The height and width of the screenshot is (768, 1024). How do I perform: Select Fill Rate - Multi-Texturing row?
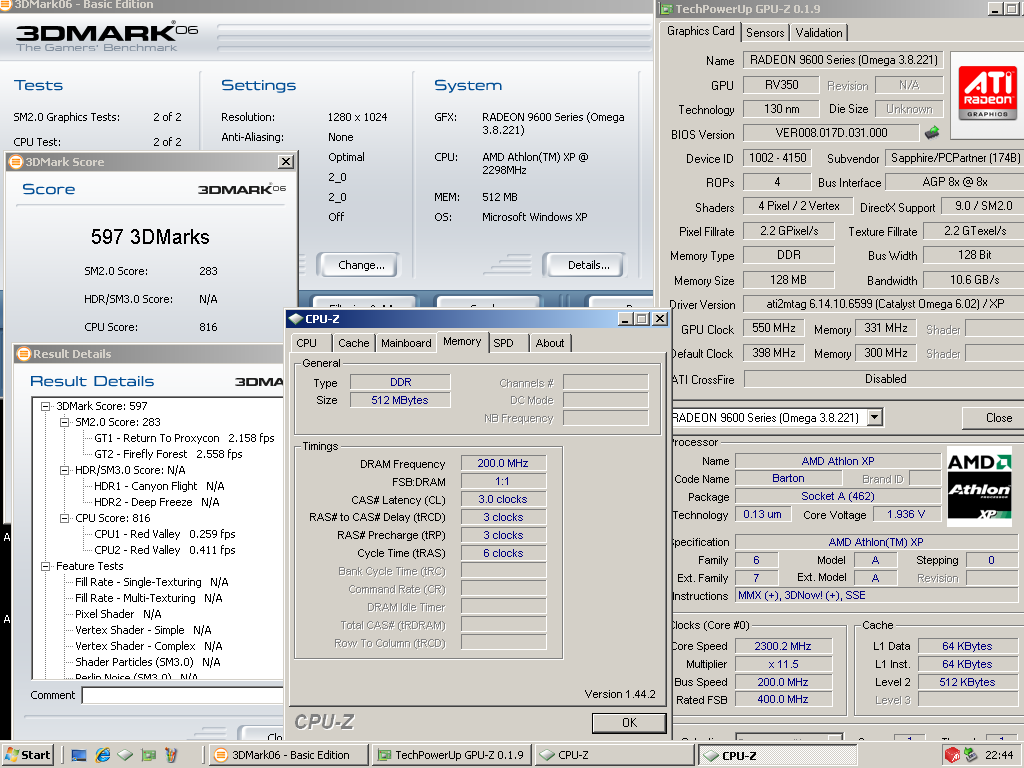148,598
